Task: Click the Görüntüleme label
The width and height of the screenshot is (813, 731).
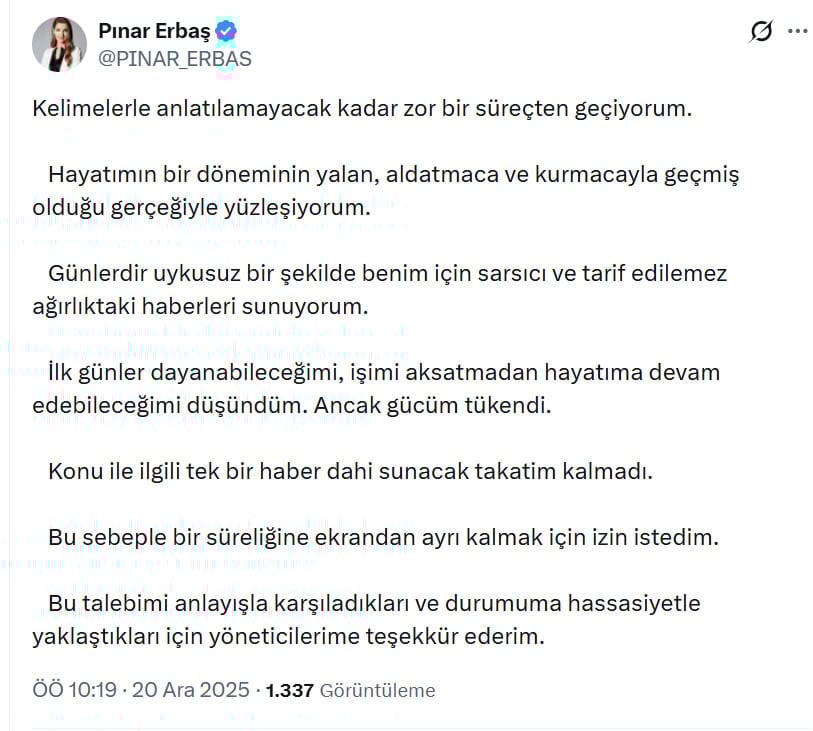Action: click(378, 690)
